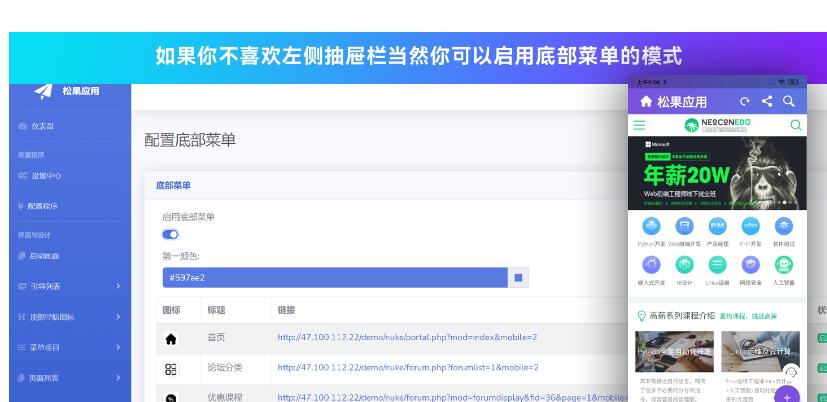Tap the Python全能自动化开发 course thumbnail
Image resolution: width=827 pixels, height=402 pixels.
pos(675,352)
